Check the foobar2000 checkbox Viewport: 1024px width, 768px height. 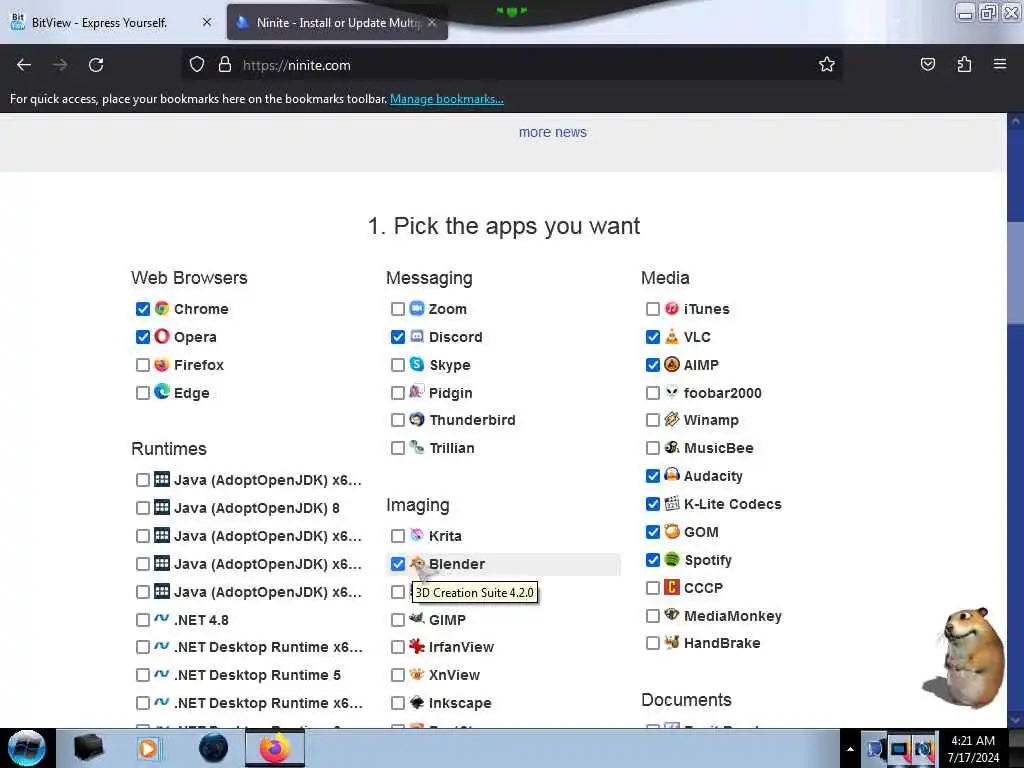coord(652,393)
